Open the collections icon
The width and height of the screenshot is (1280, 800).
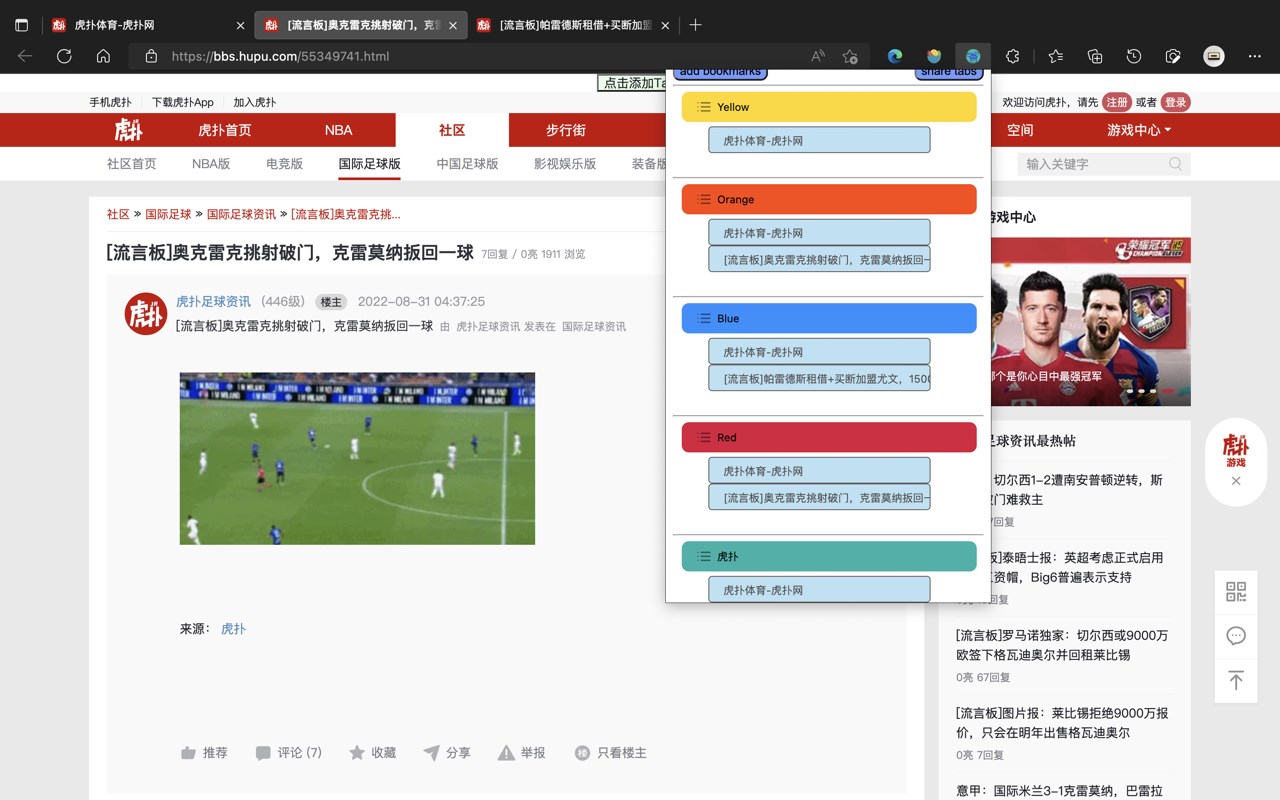point(1095,56)
